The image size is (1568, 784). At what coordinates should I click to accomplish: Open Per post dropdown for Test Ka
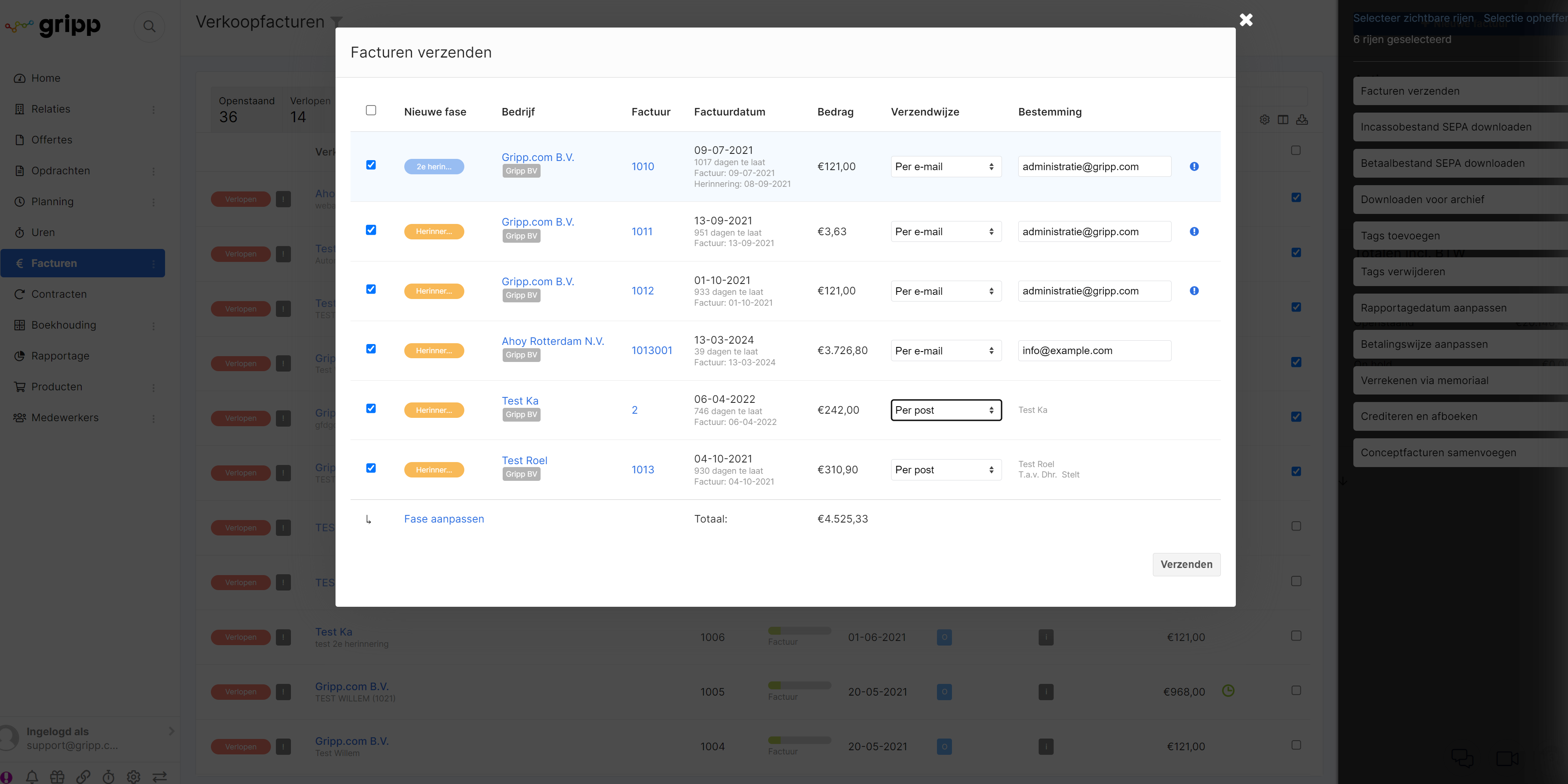(x=946, y=410)
